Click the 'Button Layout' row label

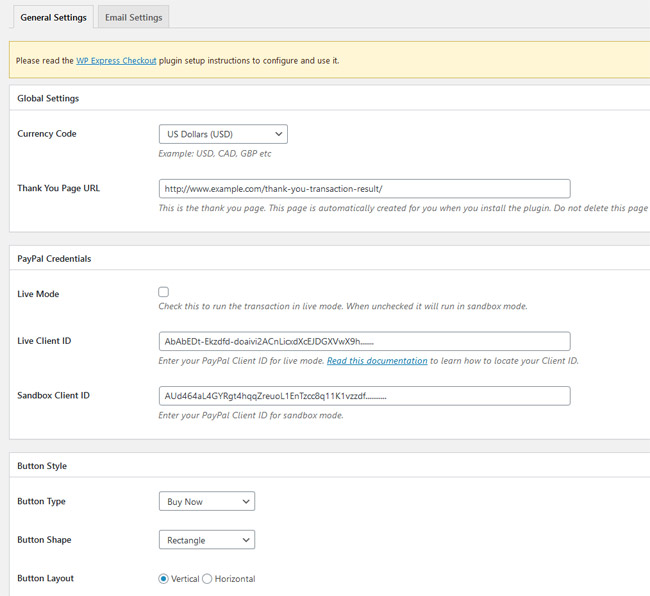coord(45,579)
